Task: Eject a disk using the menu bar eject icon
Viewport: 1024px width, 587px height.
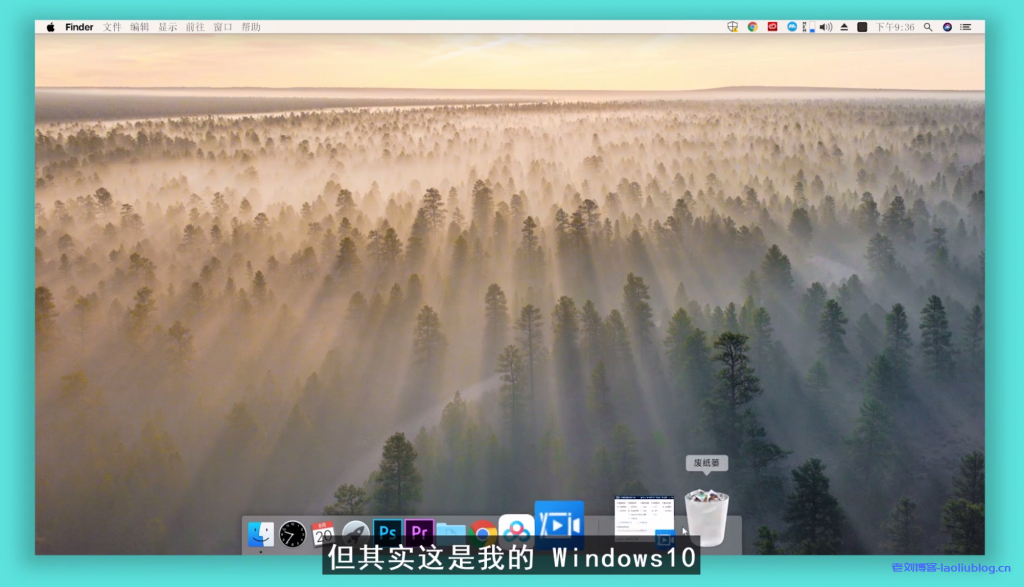Action: click(x=844, y=26)
